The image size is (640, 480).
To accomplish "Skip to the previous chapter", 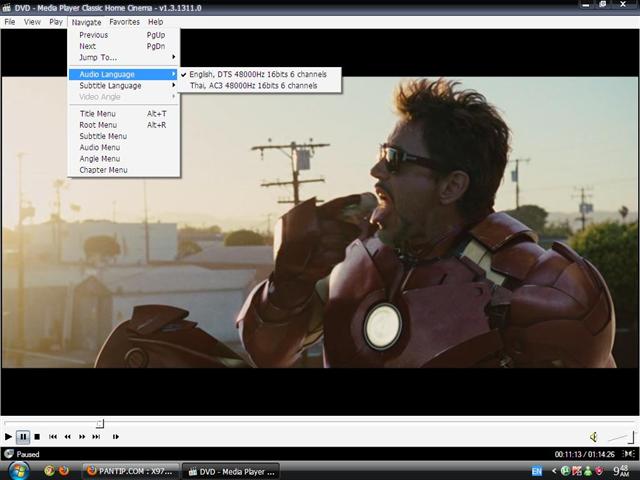I will (x=53, y=437).
